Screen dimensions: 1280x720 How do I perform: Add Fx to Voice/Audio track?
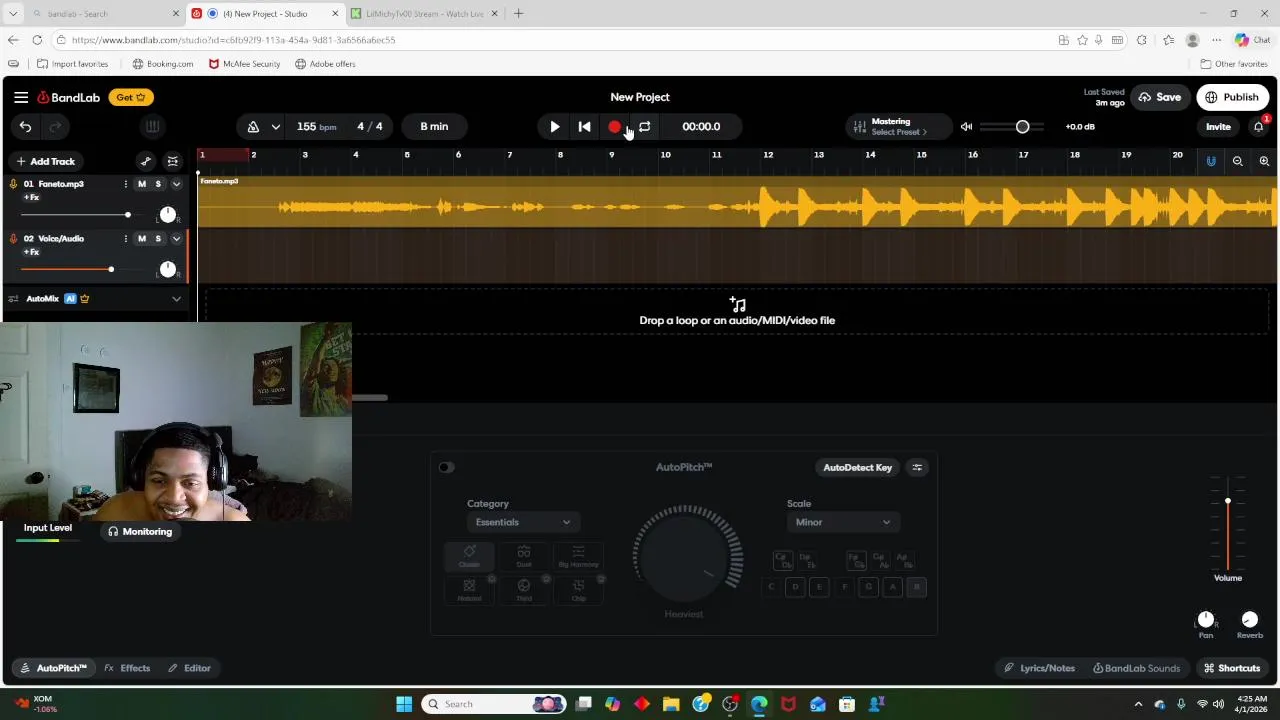[31, 252]
